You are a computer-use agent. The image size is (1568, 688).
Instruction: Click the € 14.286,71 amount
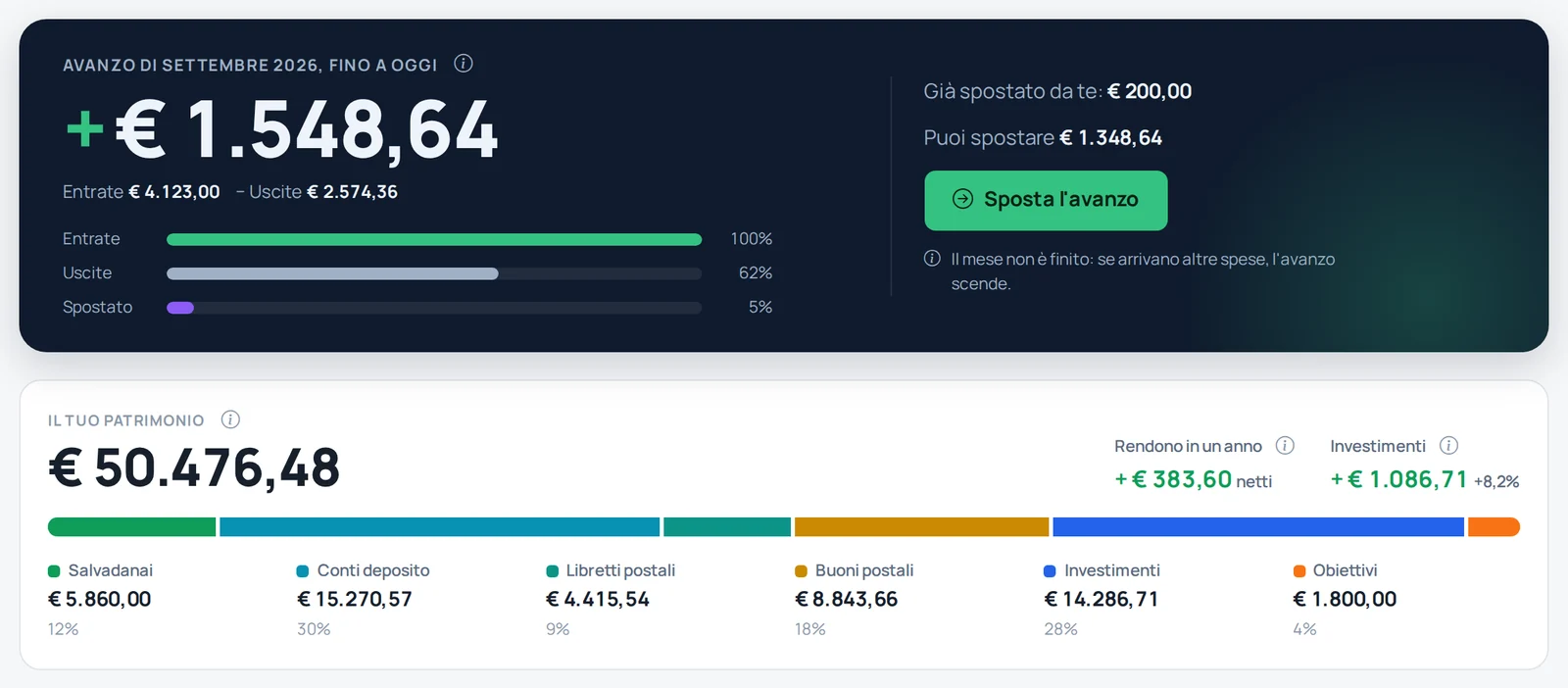1102,599
